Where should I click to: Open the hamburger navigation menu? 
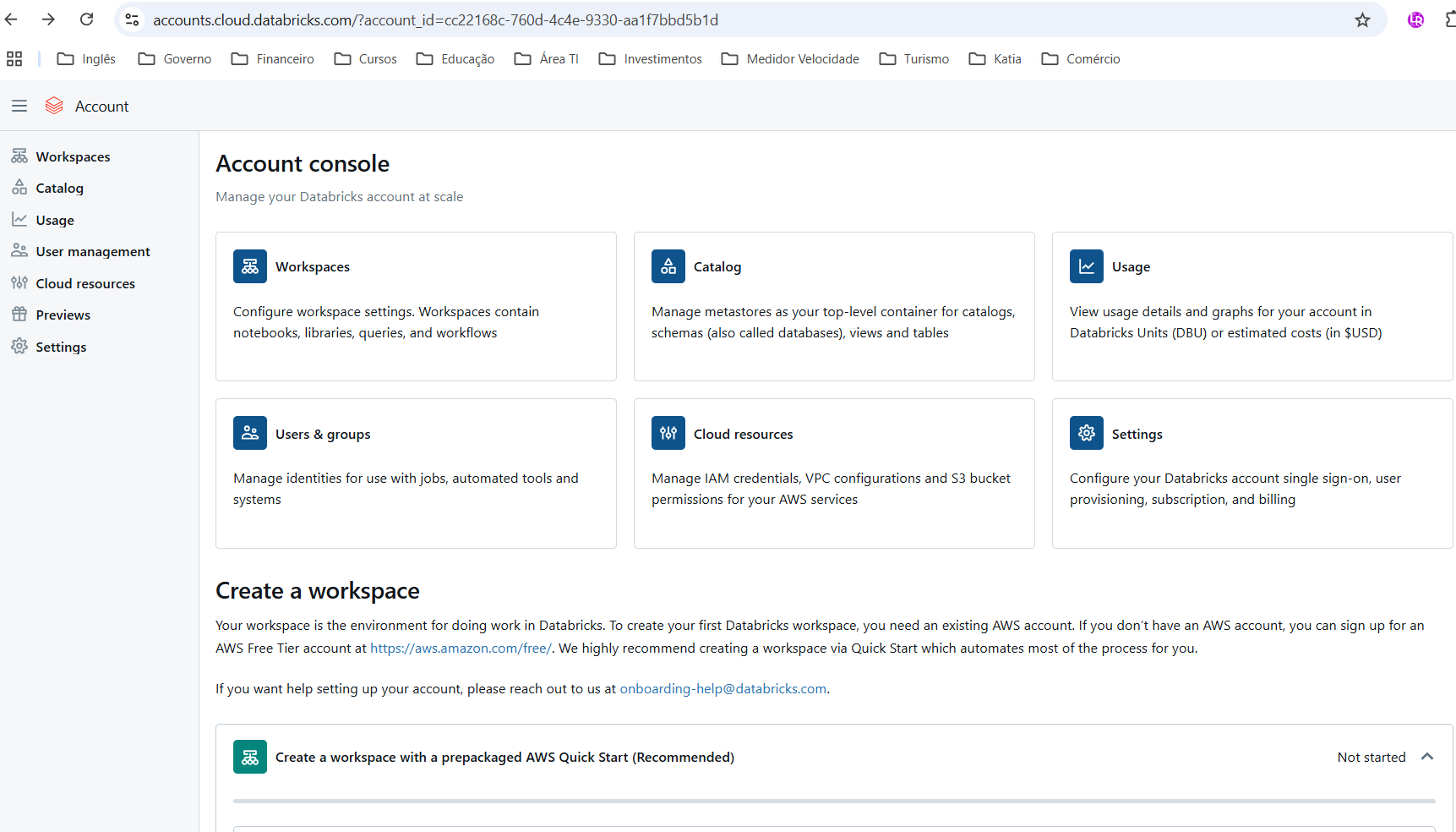(19, 106)
